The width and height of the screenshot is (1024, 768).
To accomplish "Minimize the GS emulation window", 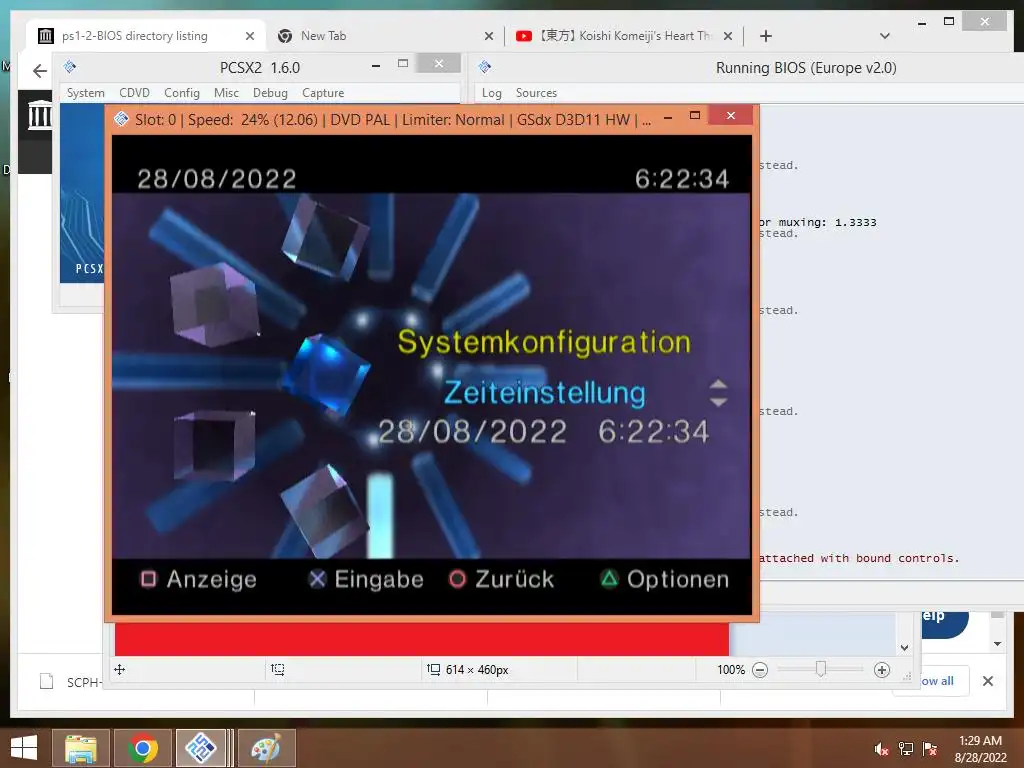I will [x=668, y=118].
